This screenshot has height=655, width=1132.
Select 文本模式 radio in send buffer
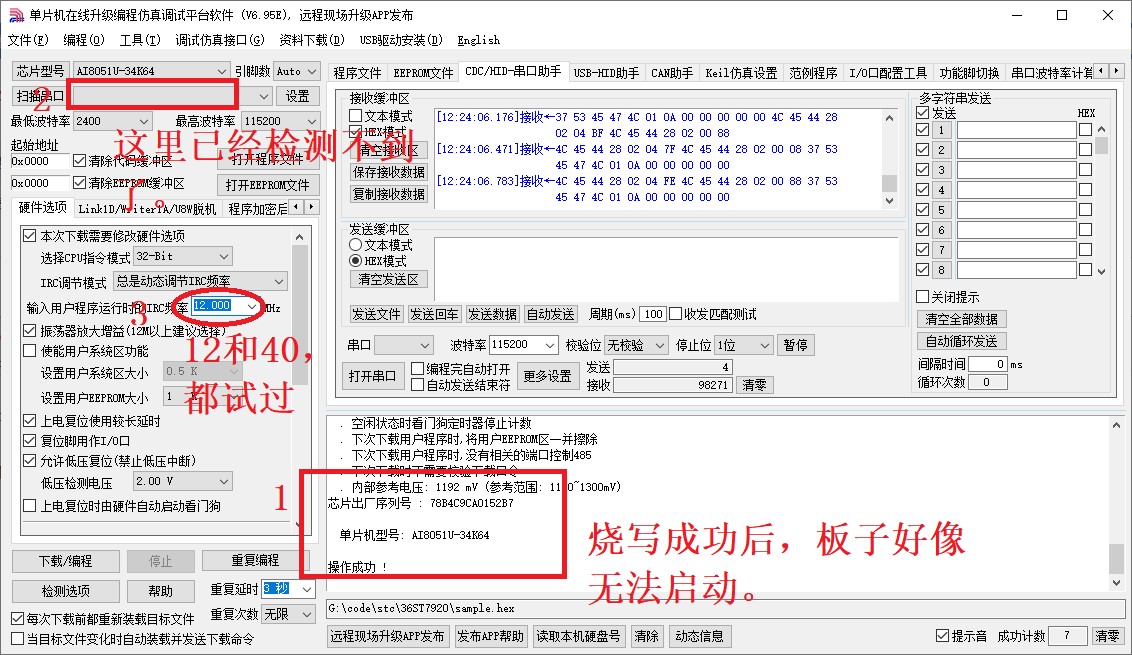pos(355,245)
